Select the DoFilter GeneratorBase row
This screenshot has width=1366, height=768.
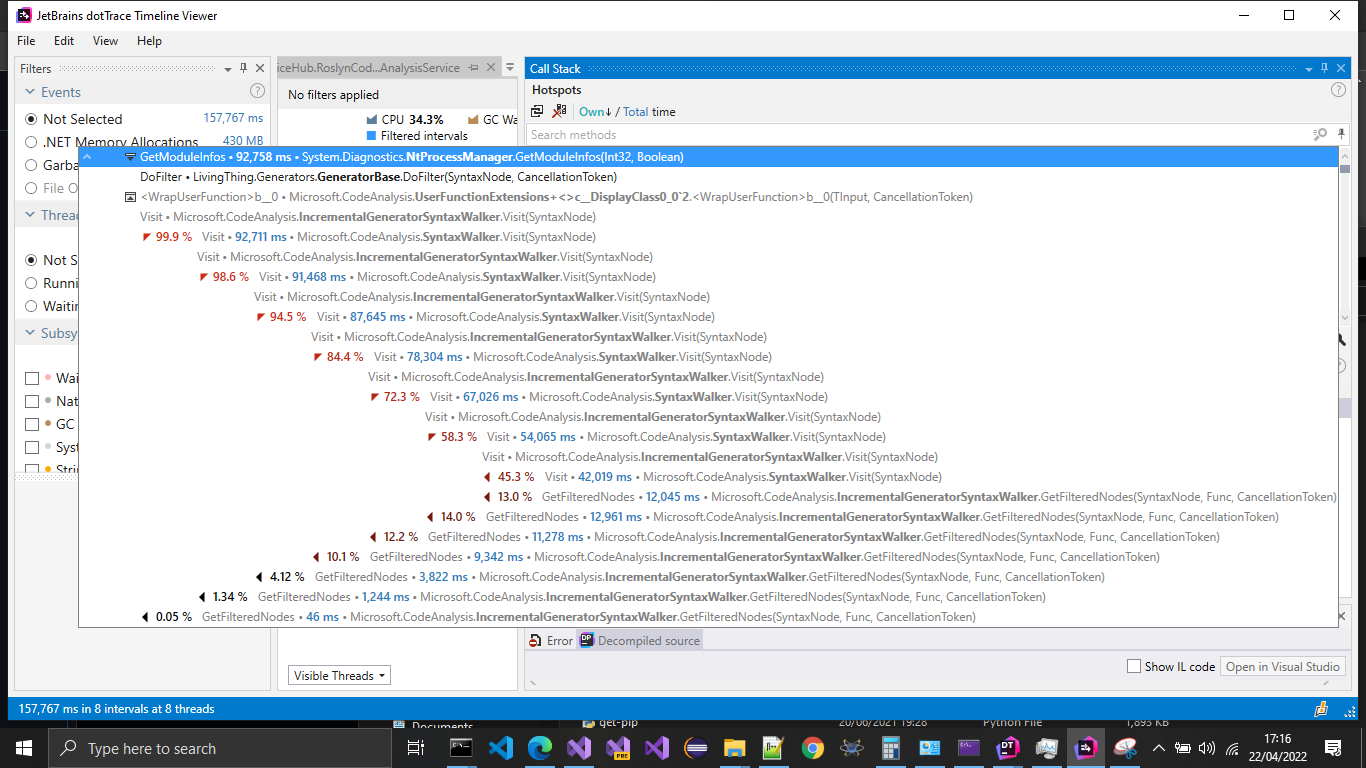click(x=708, y=177)
